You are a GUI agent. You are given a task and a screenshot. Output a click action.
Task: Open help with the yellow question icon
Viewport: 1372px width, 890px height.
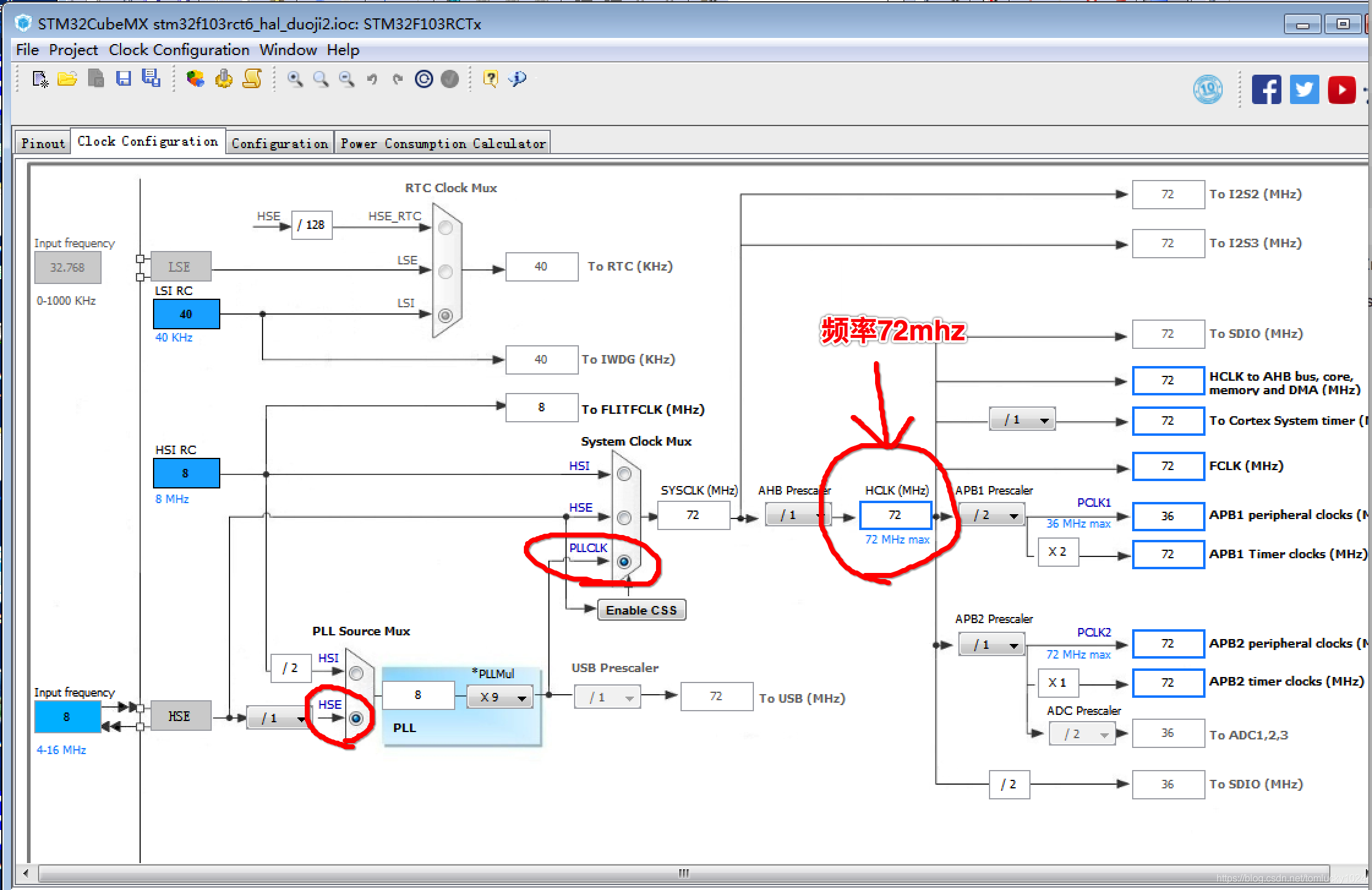[x=491, y=79]
